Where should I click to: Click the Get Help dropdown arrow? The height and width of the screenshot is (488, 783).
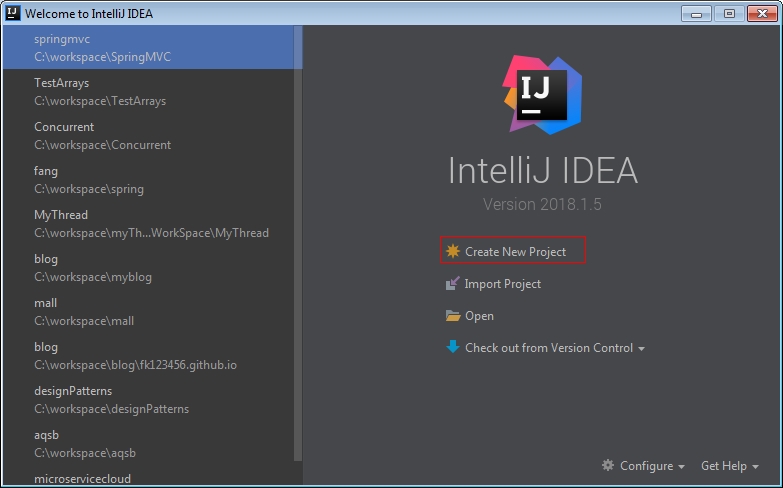click(755, 467)
